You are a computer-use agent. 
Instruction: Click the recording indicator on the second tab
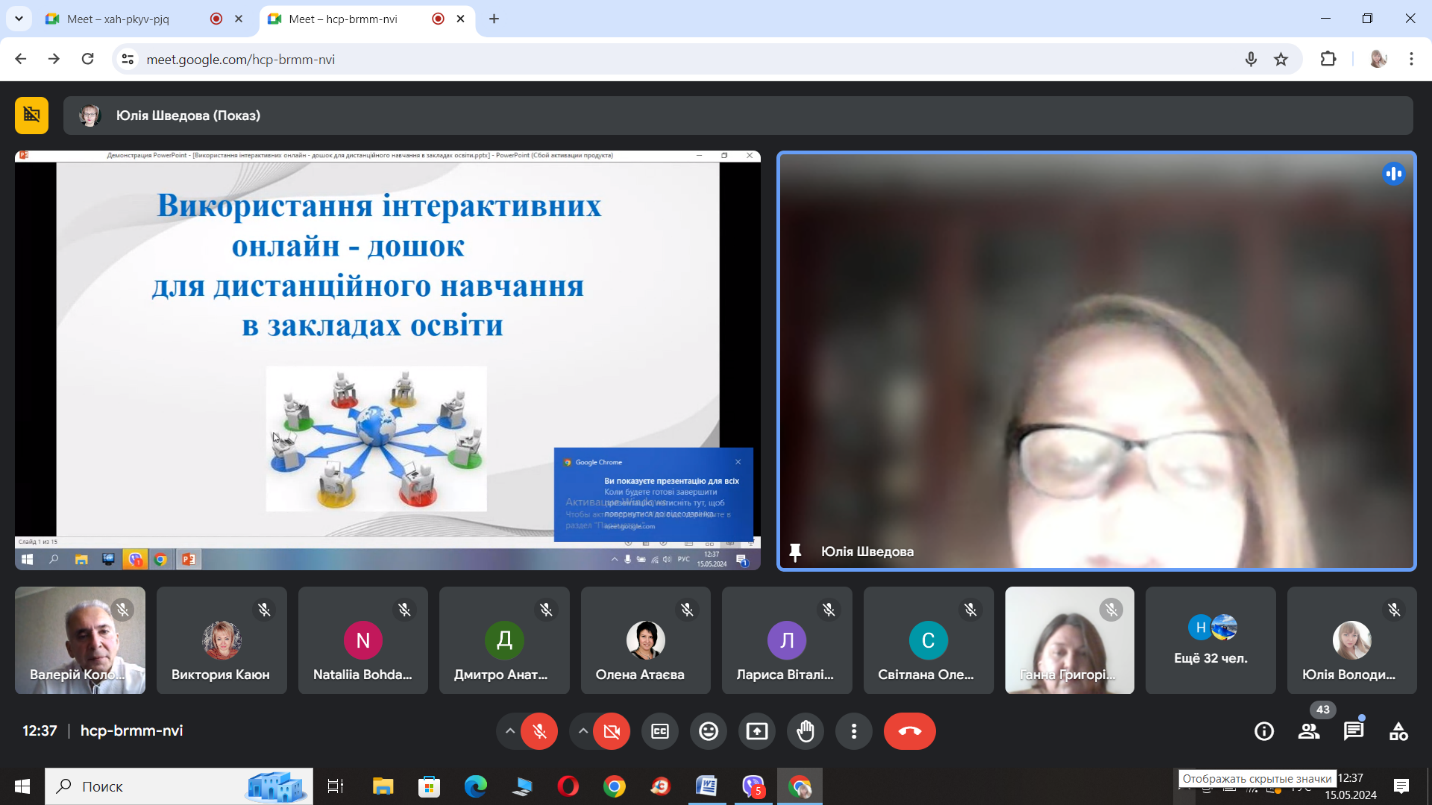pos(438,19)
